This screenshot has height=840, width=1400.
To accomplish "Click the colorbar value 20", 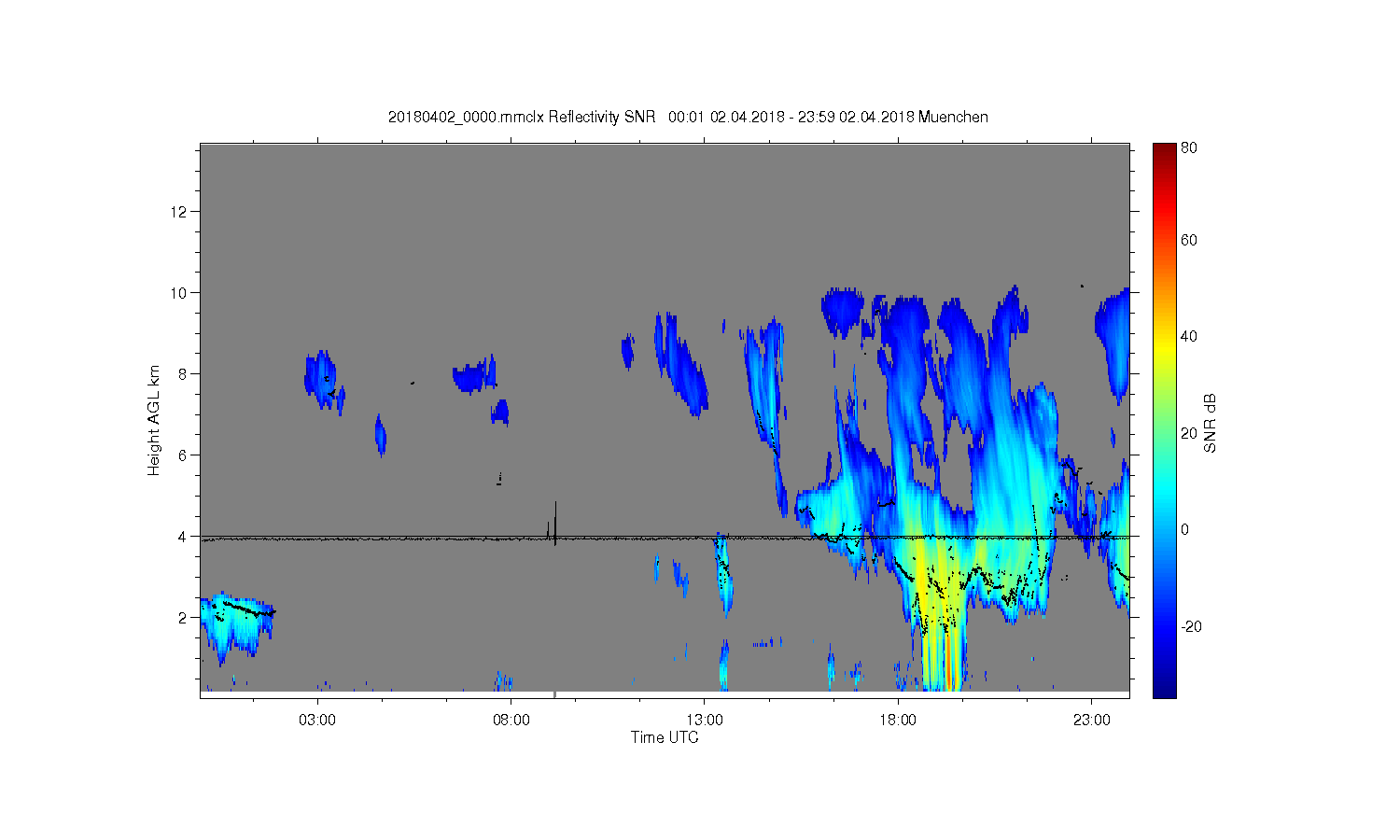I will [1189, 433].
